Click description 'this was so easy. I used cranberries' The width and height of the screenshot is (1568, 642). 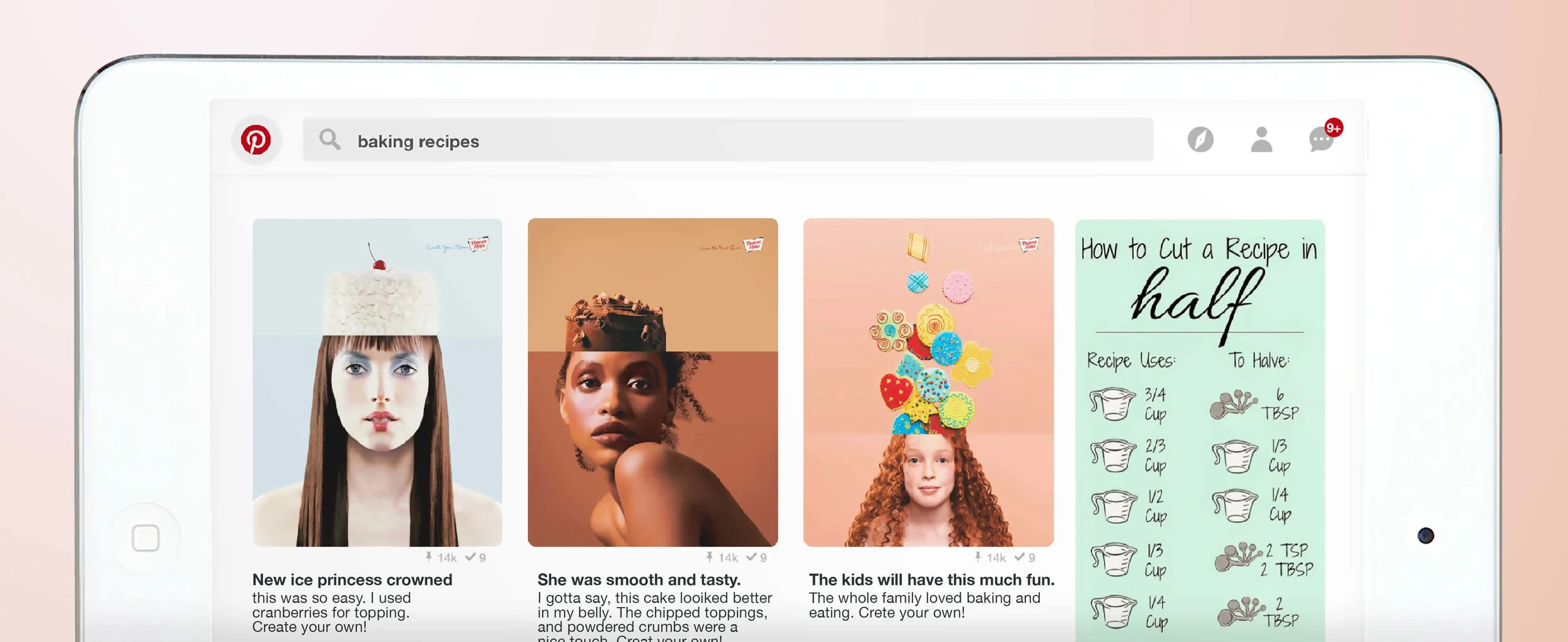point(332,613)
